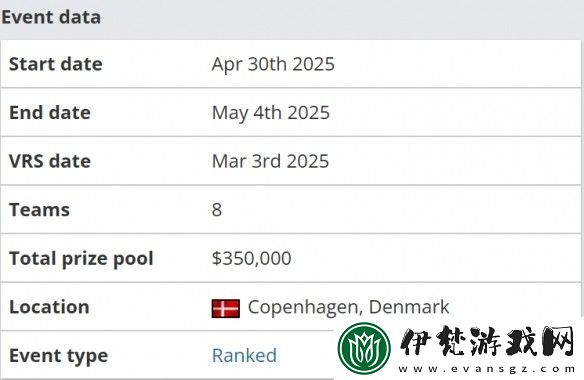Click the End date label
This screenshot has height=380, width=584.
coord(50,113)
